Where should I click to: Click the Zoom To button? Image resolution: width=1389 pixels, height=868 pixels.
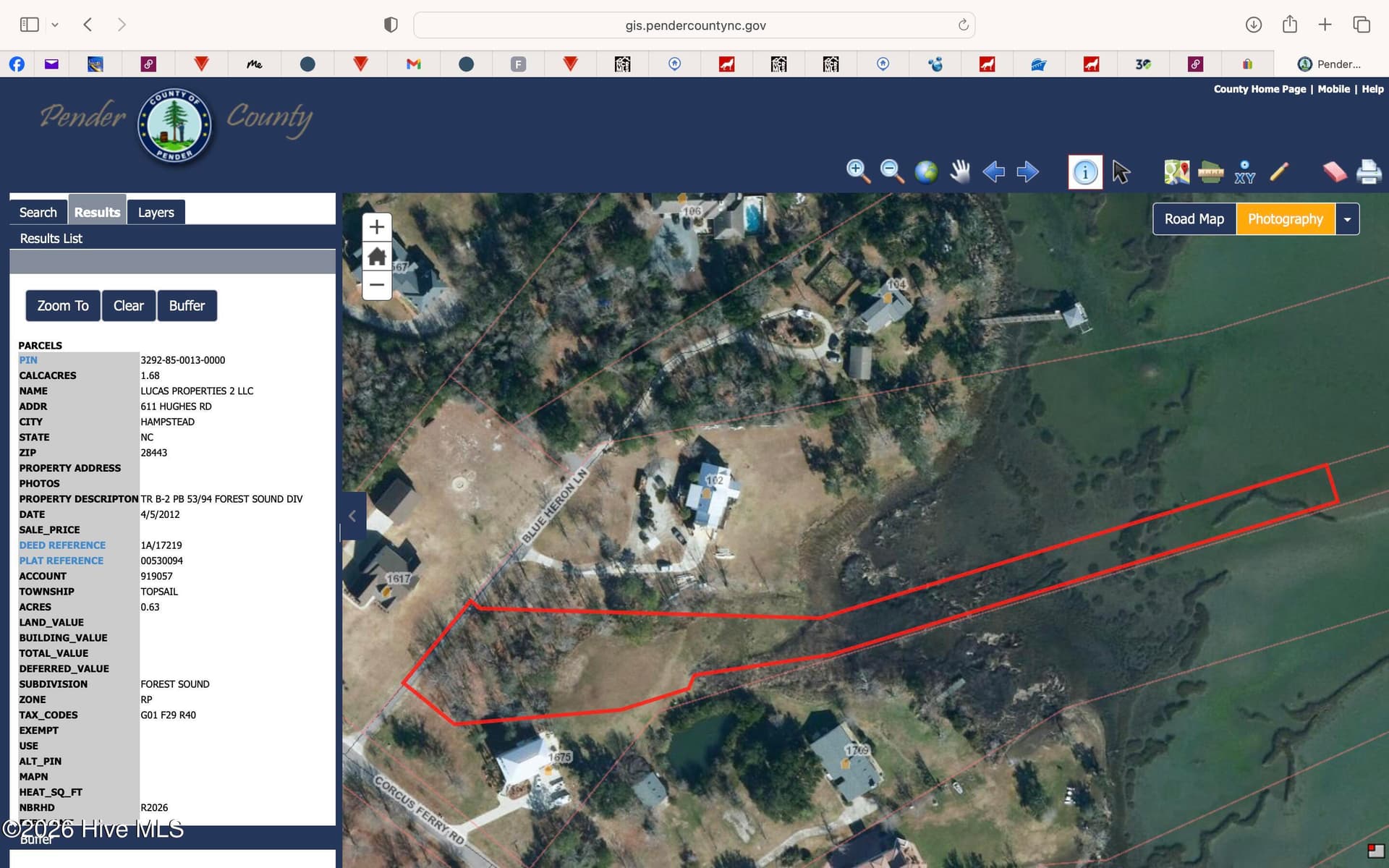pos(63,306)
